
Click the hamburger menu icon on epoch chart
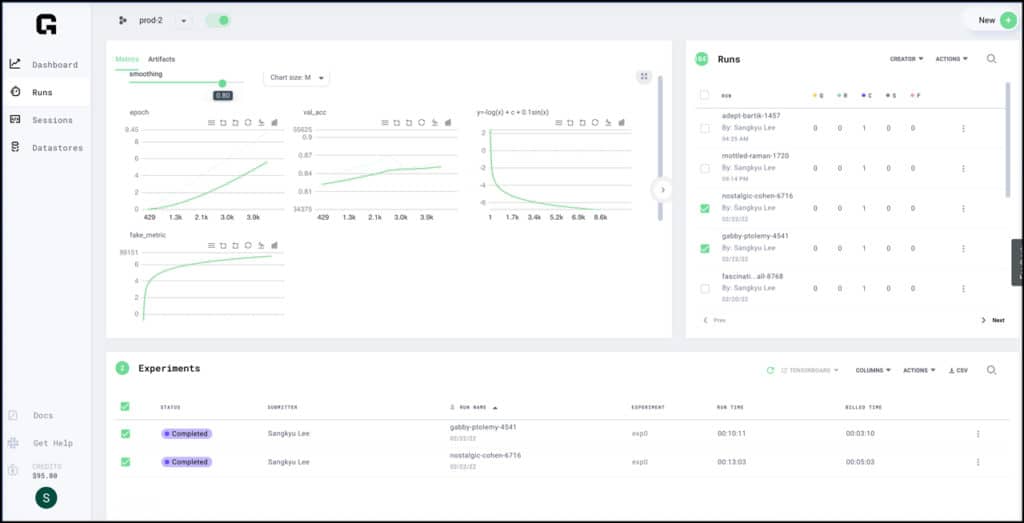pos(212,123)
